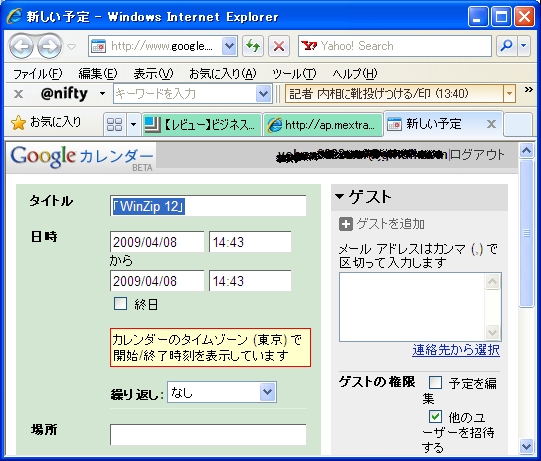
Task: Click the Refresh green arrows icon
Action: (x=253, y=46)
